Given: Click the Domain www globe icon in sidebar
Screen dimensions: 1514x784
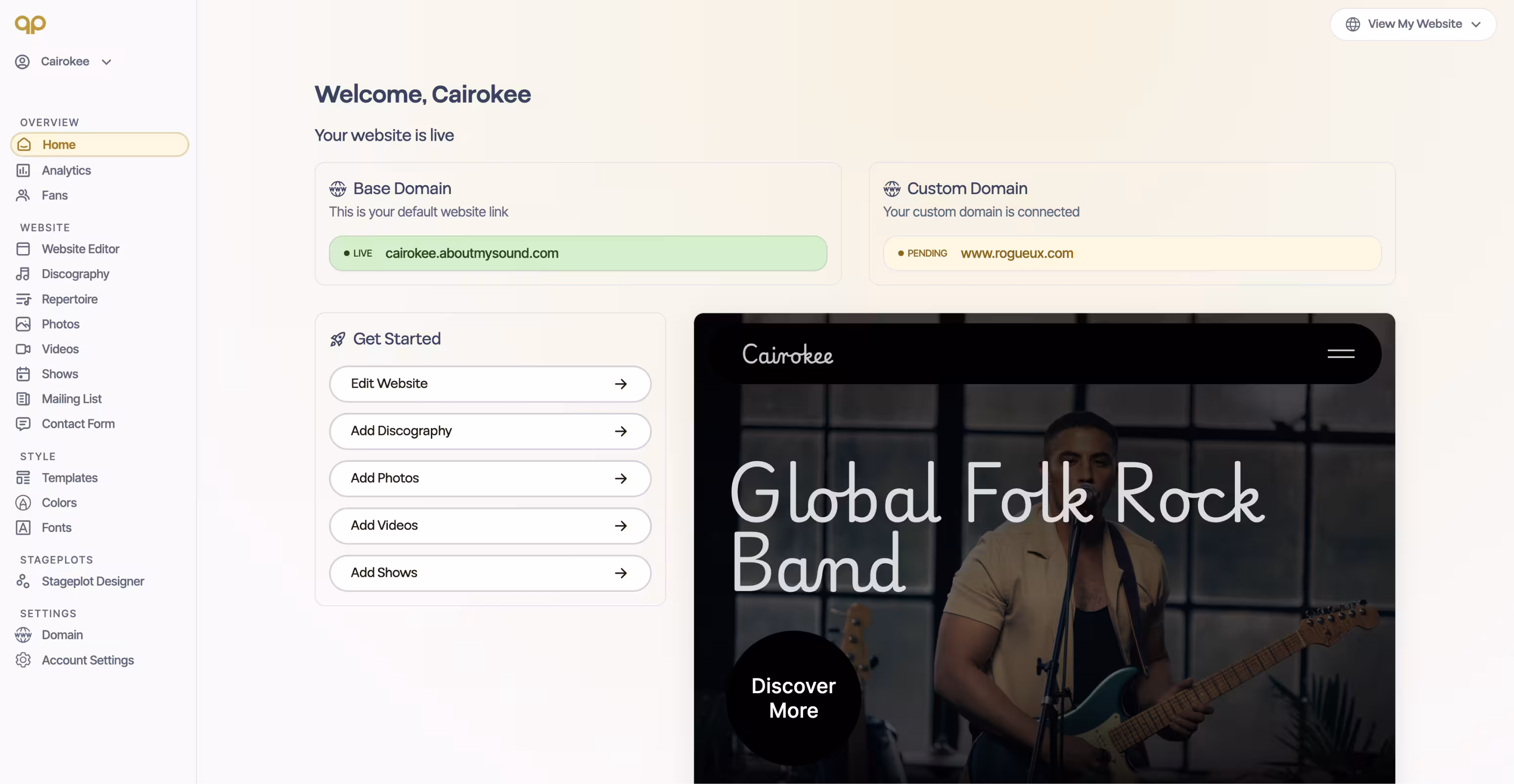Looking at the screenshot, I should pyautogui.click(x=23, y=635).
